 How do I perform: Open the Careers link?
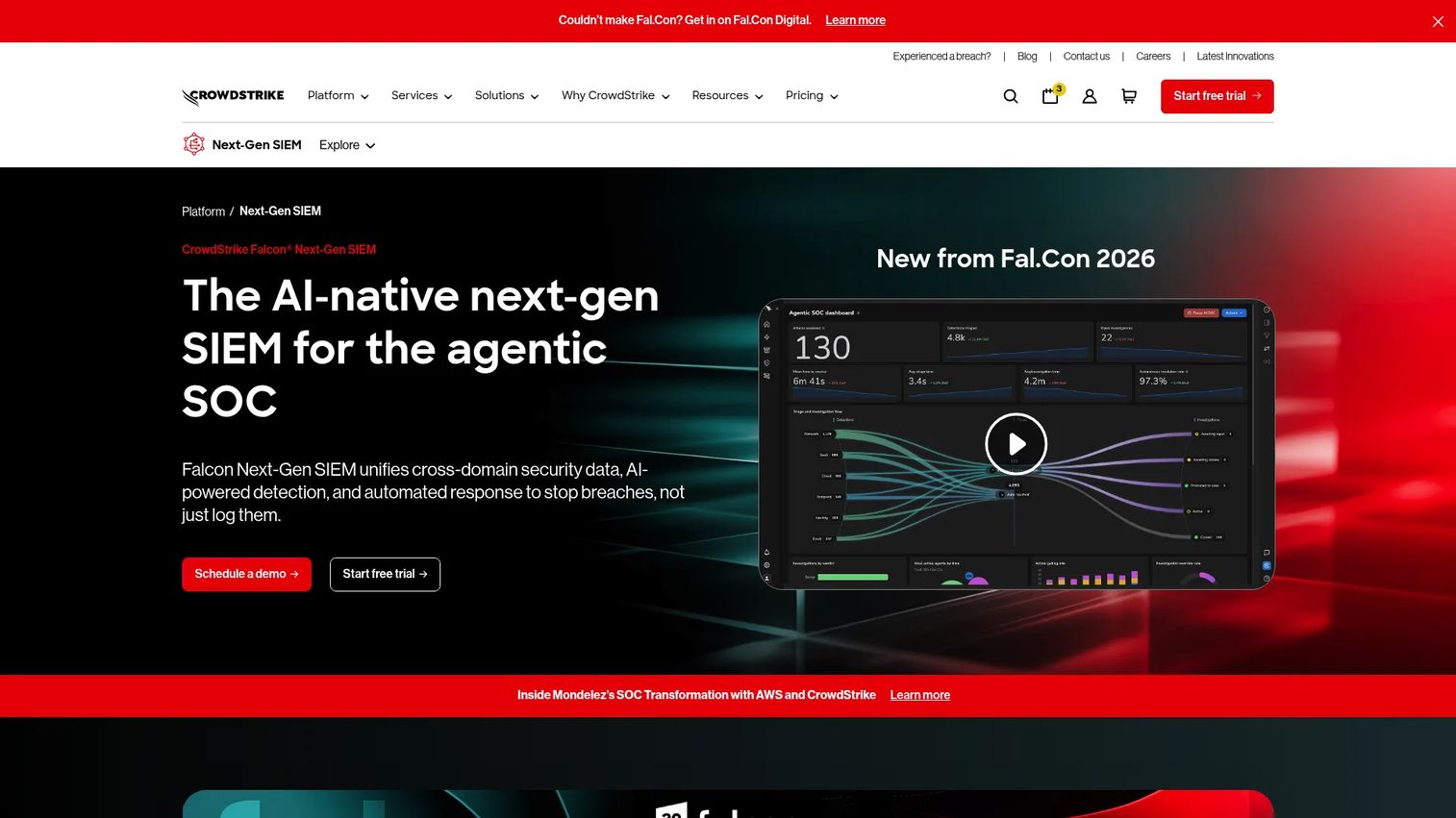[x=1153, y=56]
